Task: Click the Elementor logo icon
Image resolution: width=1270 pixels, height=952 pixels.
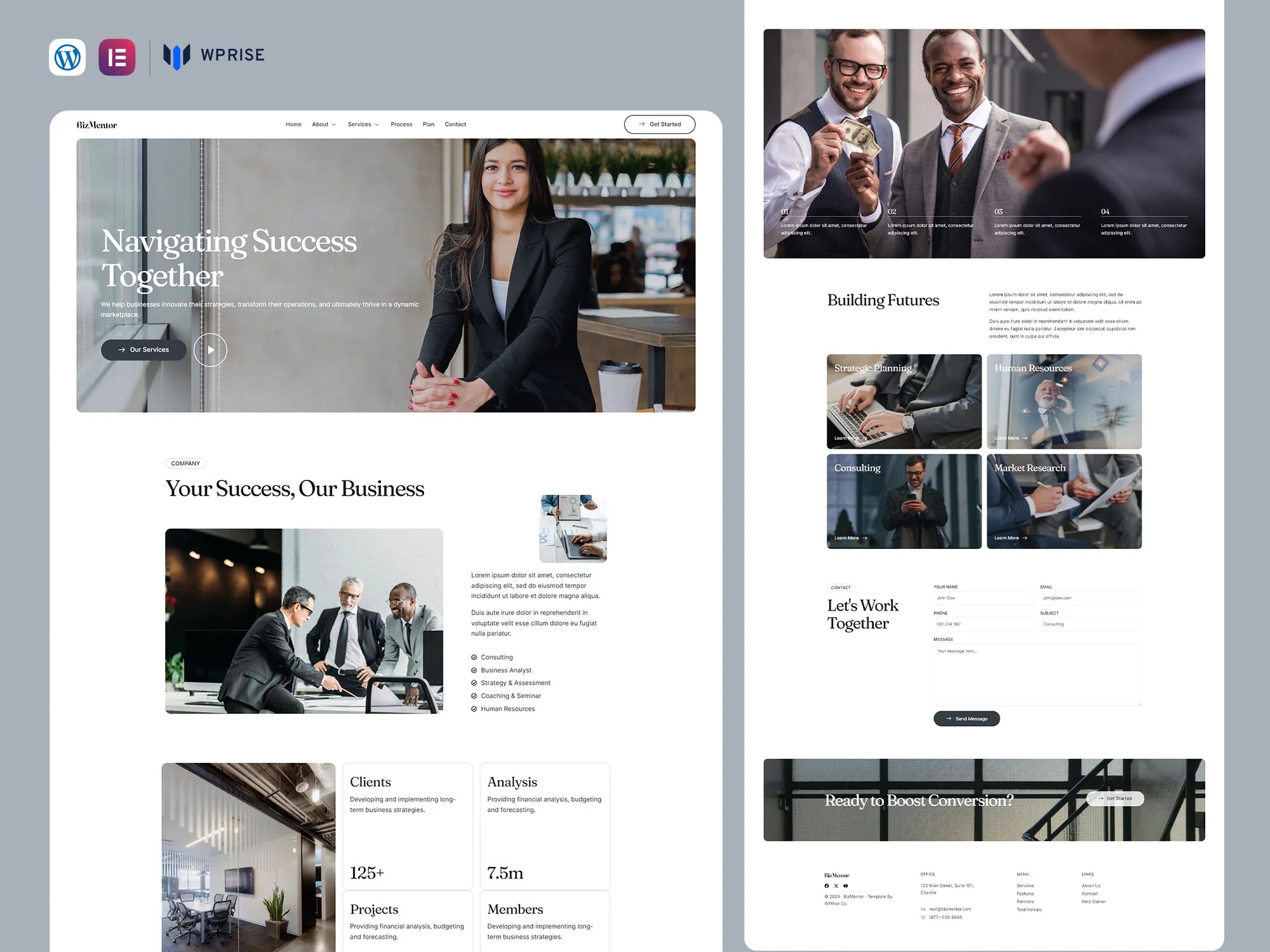Action: tap(117, 57)
